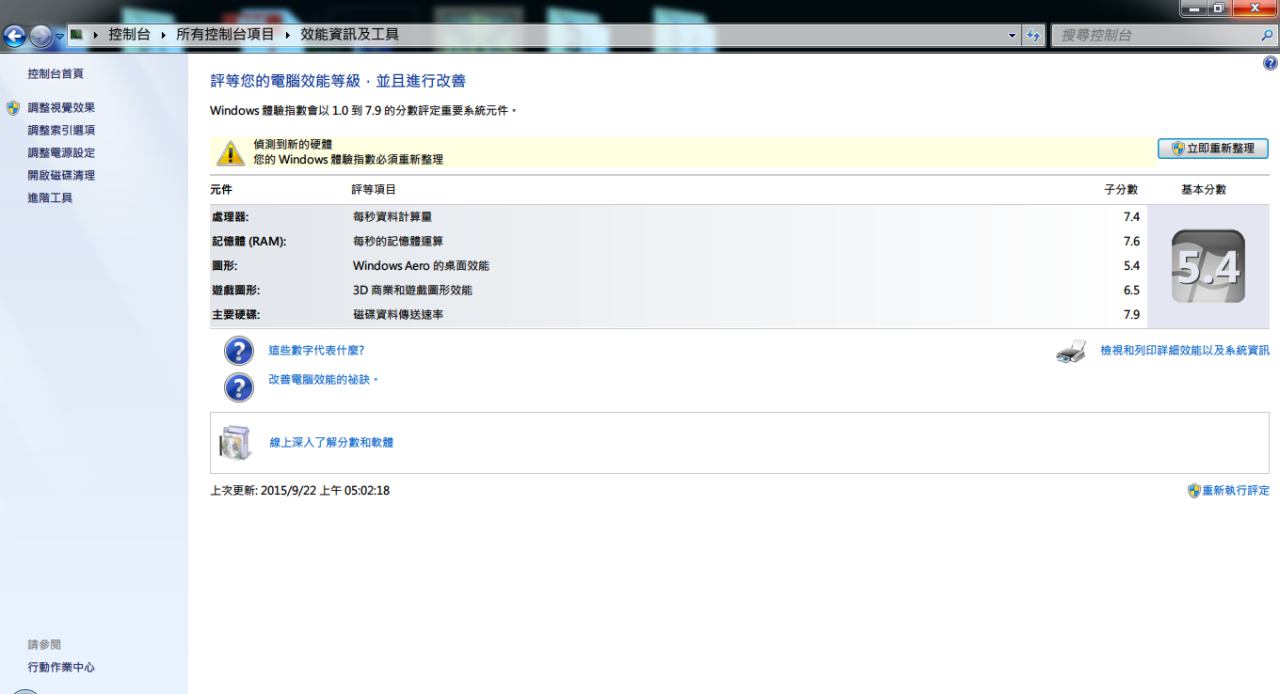Click the blue help question mark icon at top right
This screenshot has width=1280, height=694.
(x=1271, y=63)
